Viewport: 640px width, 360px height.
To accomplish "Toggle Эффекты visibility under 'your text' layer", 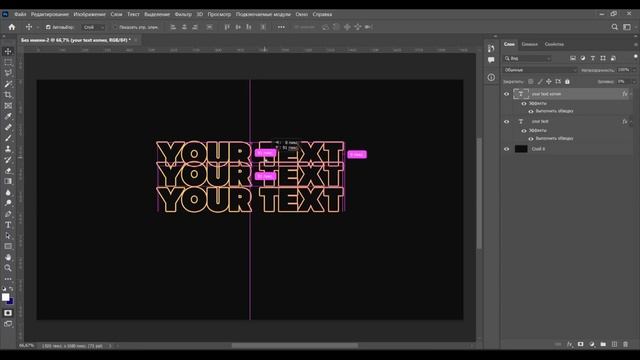I will pos(524,131).
